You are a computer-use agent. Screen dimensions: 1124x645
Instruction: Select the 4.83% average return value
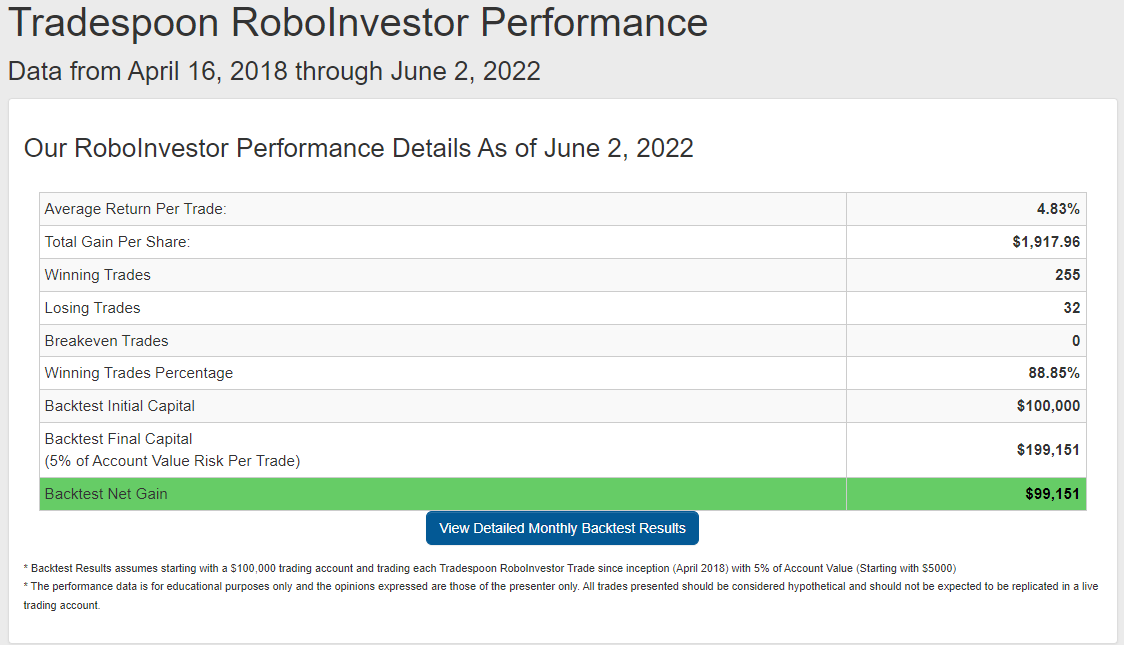[x=1058, y=209]
